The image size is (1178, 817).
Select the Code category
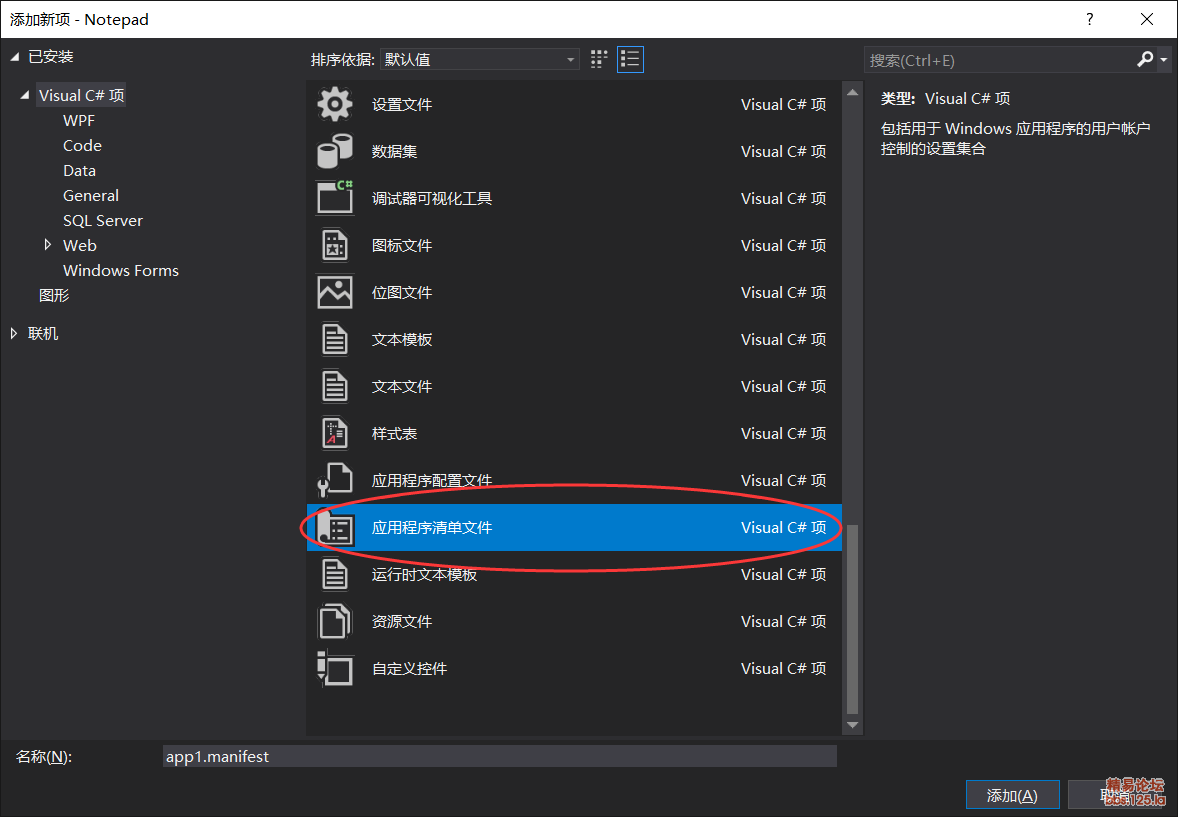82,145
